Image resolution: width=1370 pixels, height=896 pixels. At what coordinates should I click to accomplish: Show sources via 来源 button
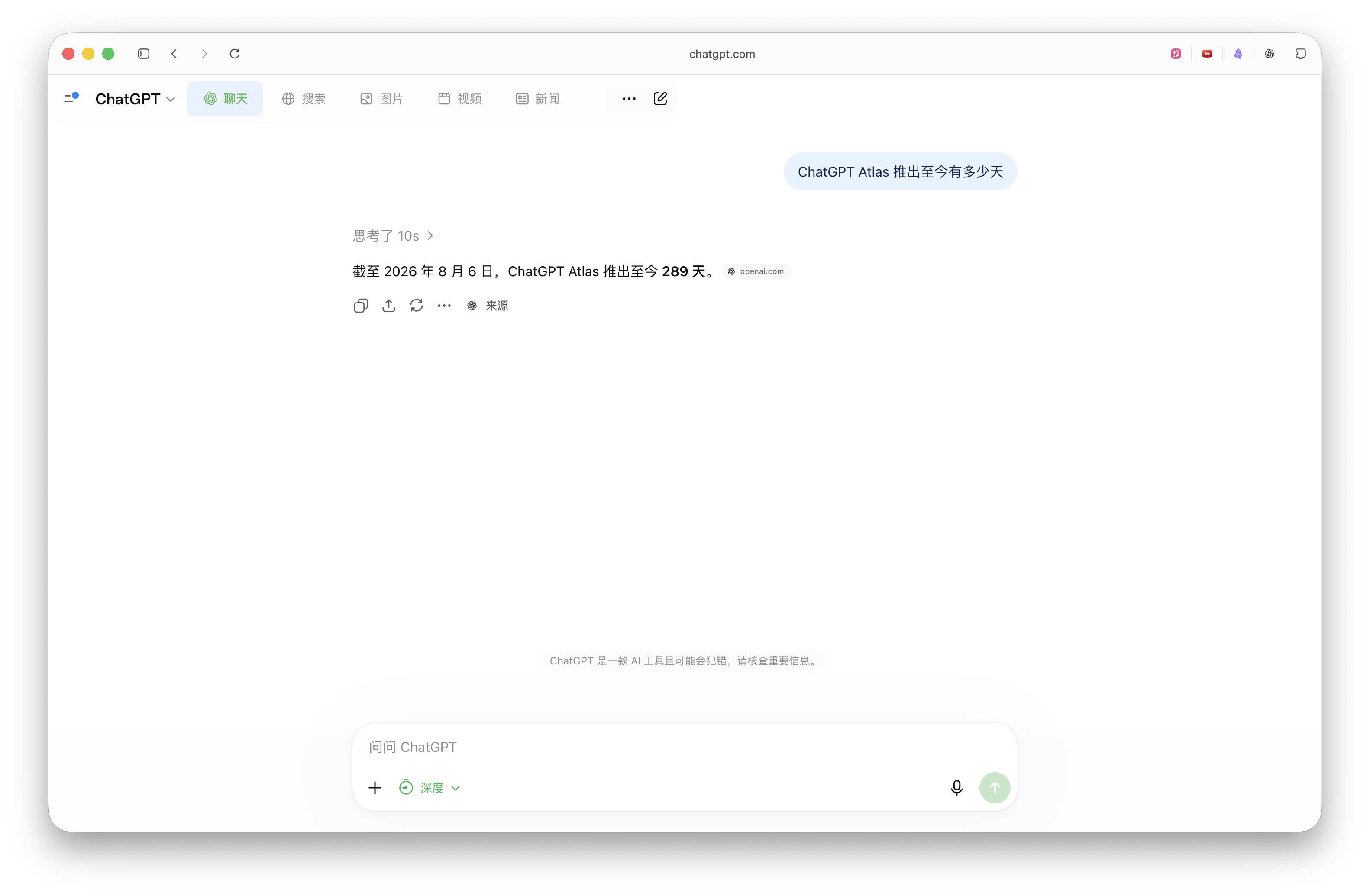pyautogui.click(x=488, y=306)
